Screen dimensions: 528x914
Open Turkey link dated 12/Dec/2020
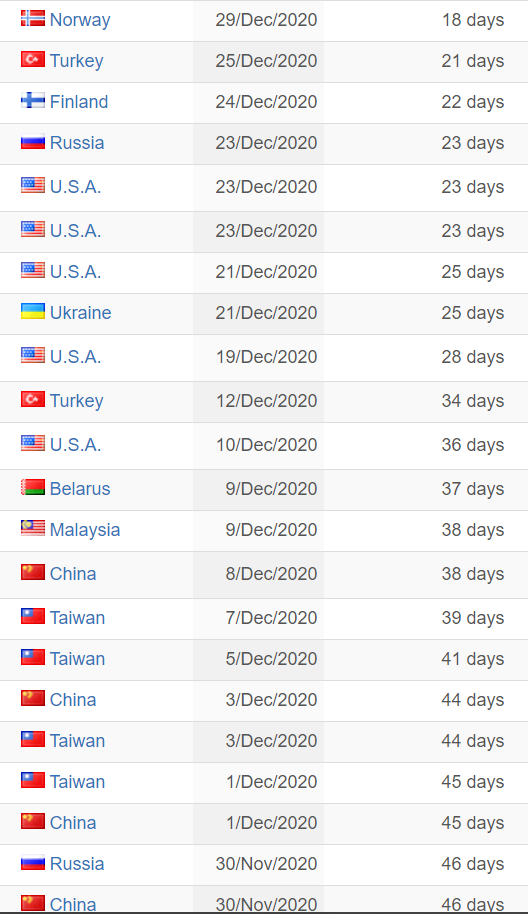click(x=76, y=401)
